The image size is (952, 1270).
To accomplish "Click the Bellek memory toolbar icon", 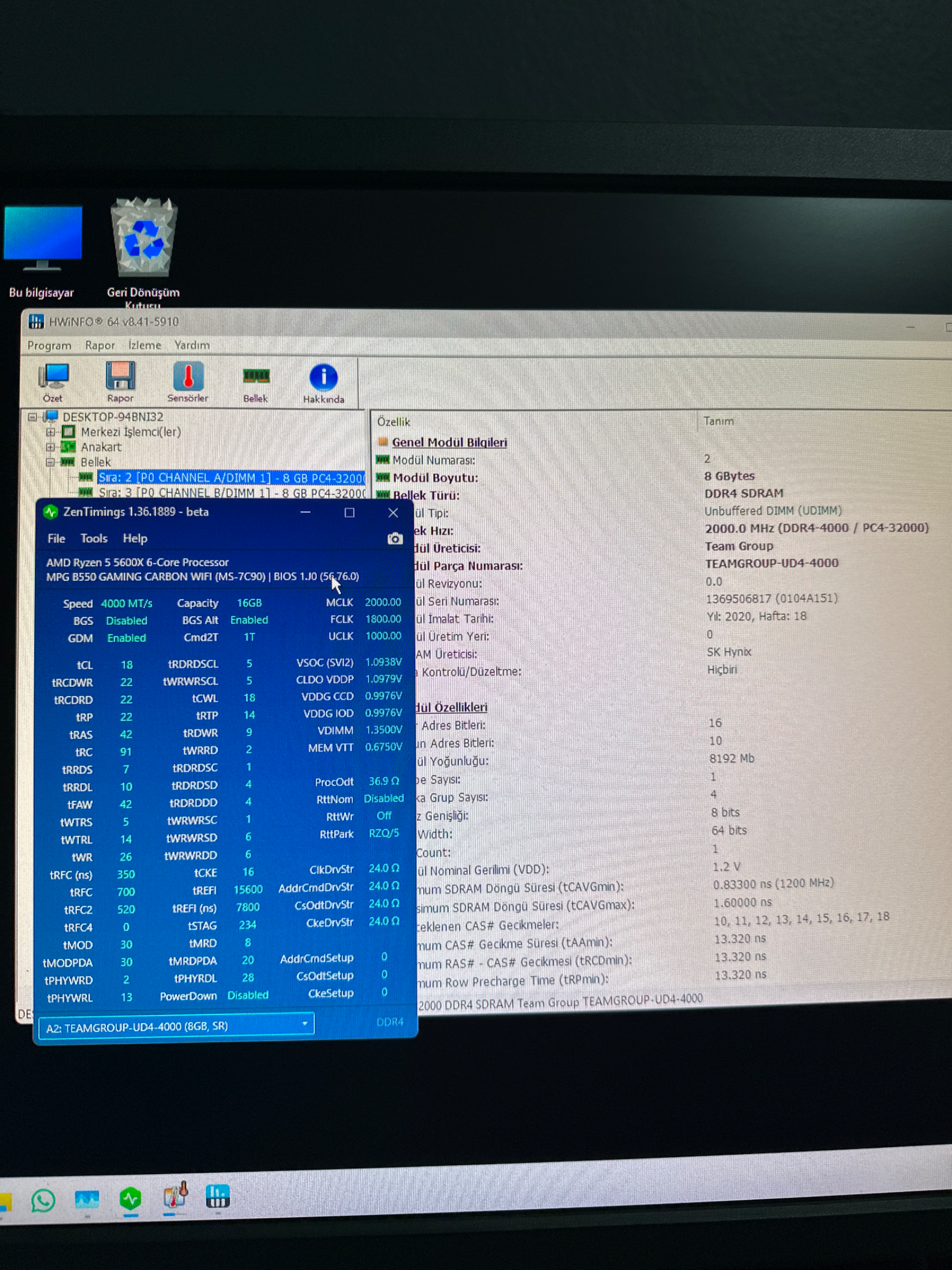I will tap(256, 384).
